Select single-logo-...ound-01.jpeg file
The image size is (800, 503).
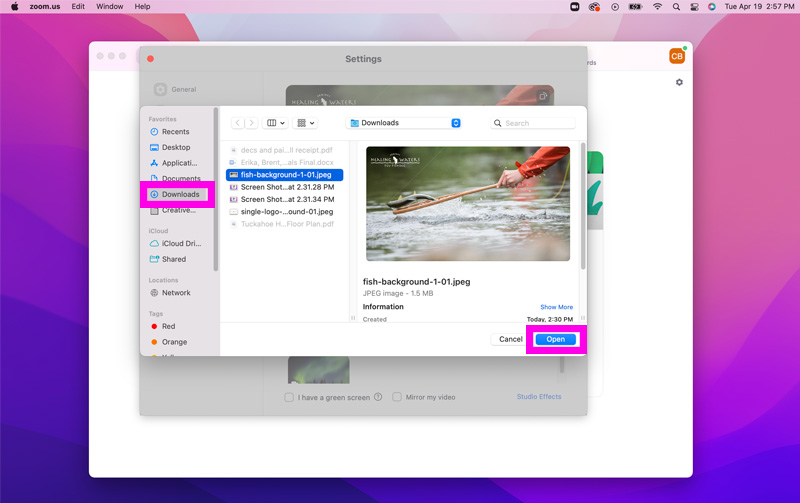[285, 212]
